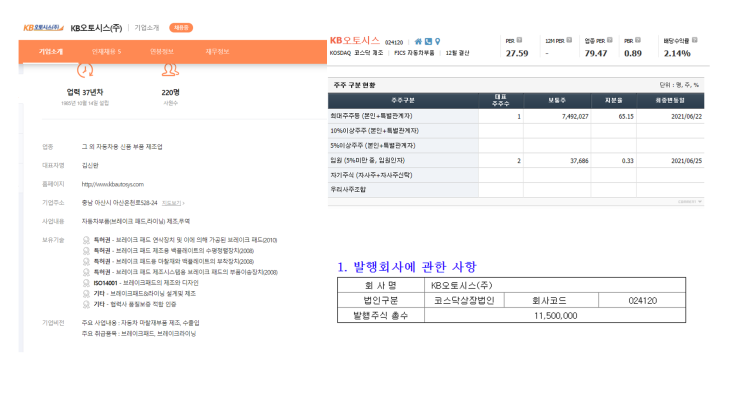Click the KB오토시스 company logo
Viewport: 743px width, 418px height.
[x=44, y=28]
